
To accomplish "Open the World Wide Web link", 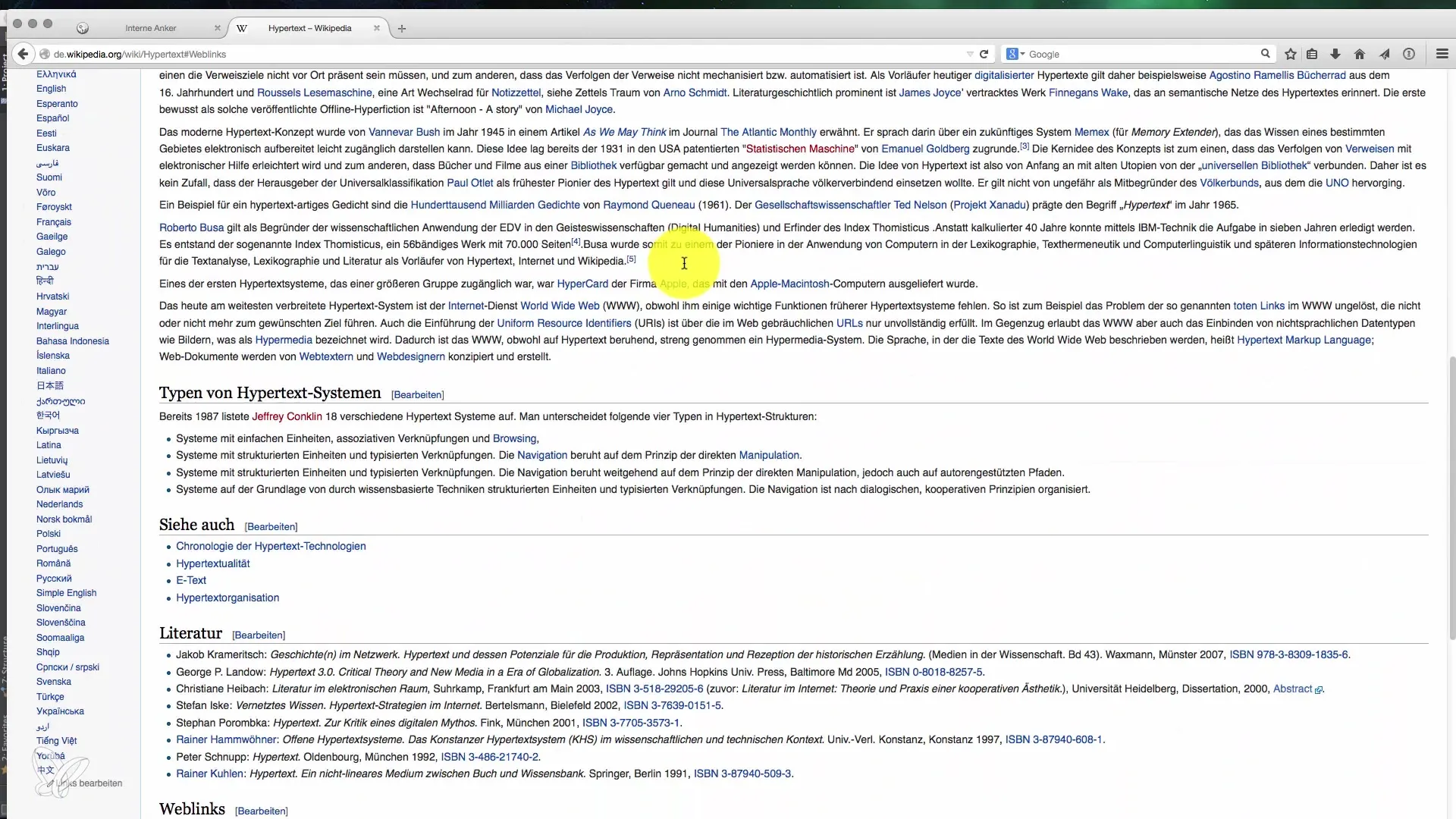I will 560,306.
